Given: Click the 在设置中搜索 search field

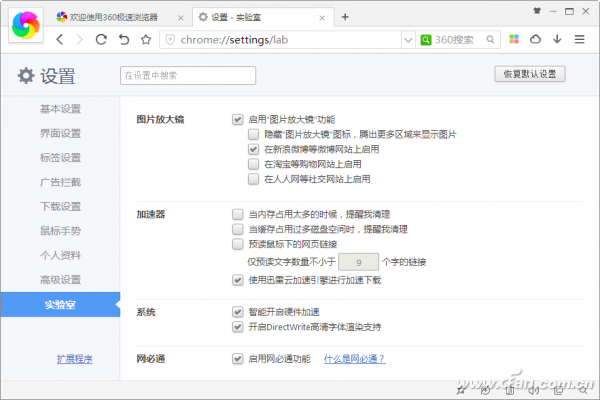Looking at the screenshot, I should [x=188, y=75].
